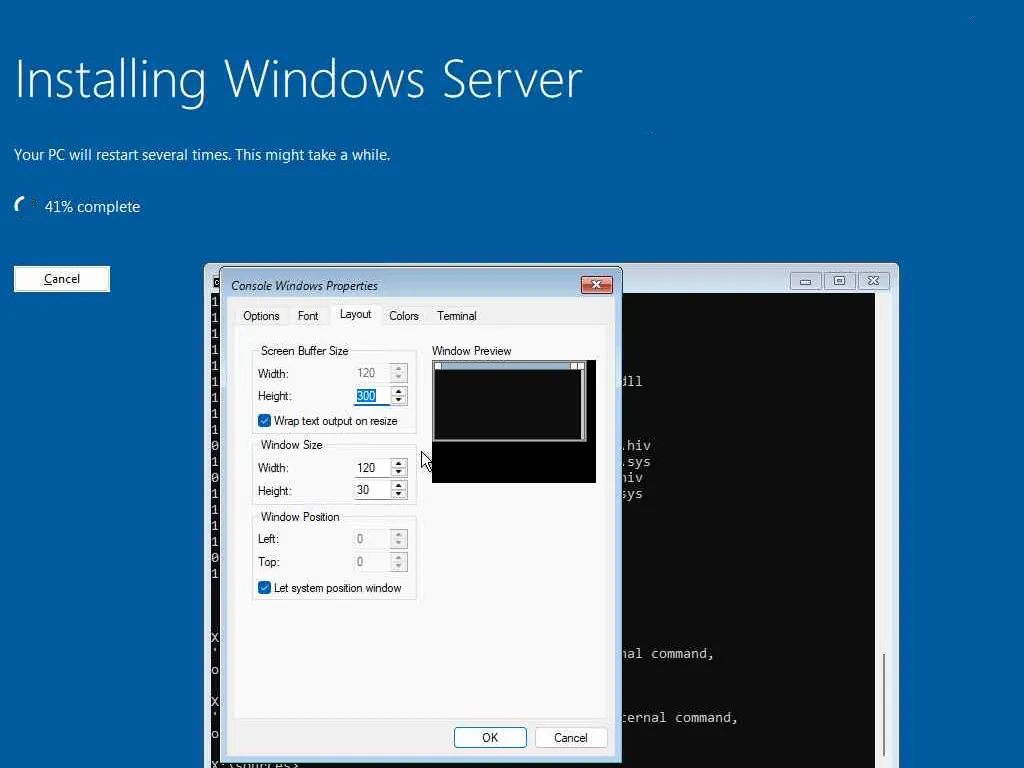Click the Screen Buffer Width field
The height and width of the screenshot is (768, 1024).
coord(372,373)
